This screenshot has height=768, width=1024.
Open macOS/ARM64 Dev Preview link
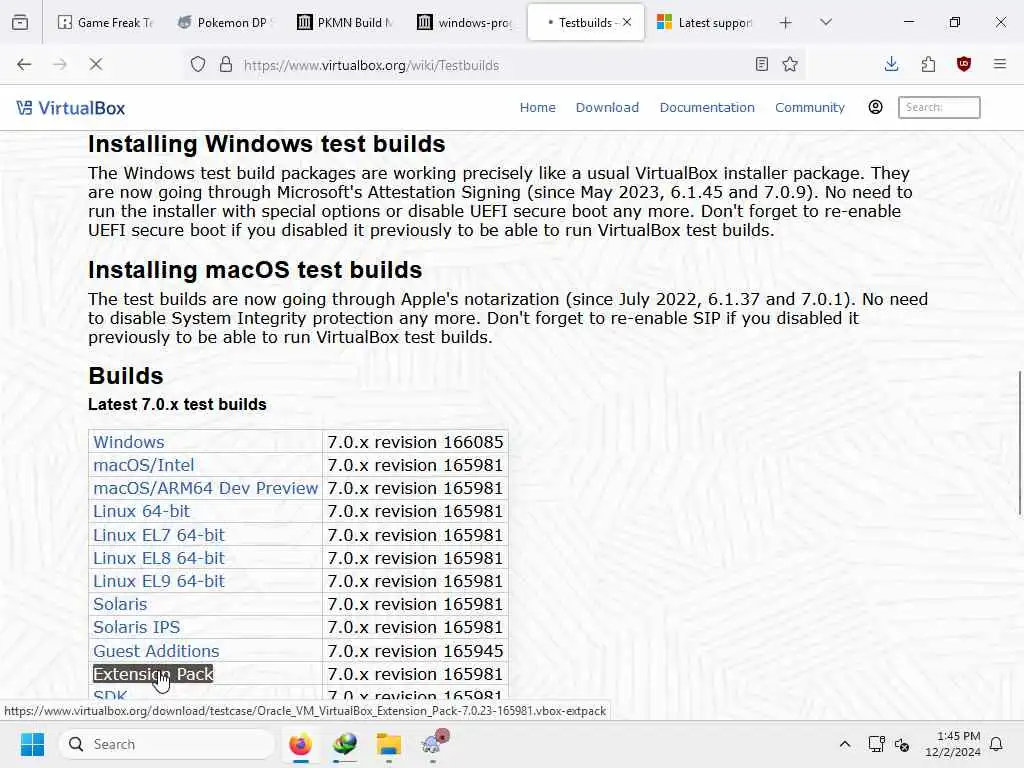(205, 488)
